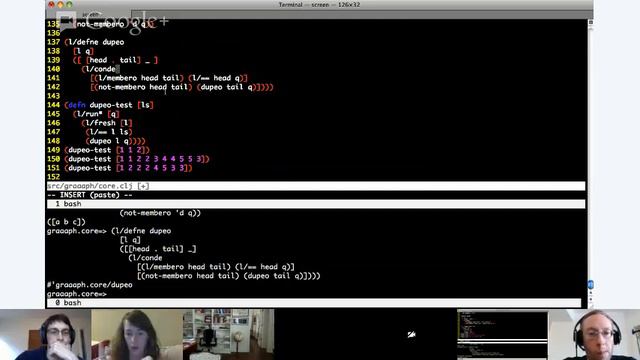This screenshot has height=360, width=640.
Task: Select the woman participant's video thumbnail
Action: pos(137,335)
